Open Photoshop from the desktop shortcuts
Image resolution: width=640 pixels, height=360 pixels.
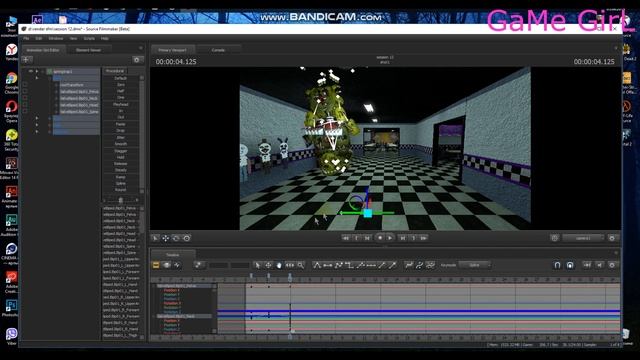point(11,308)
